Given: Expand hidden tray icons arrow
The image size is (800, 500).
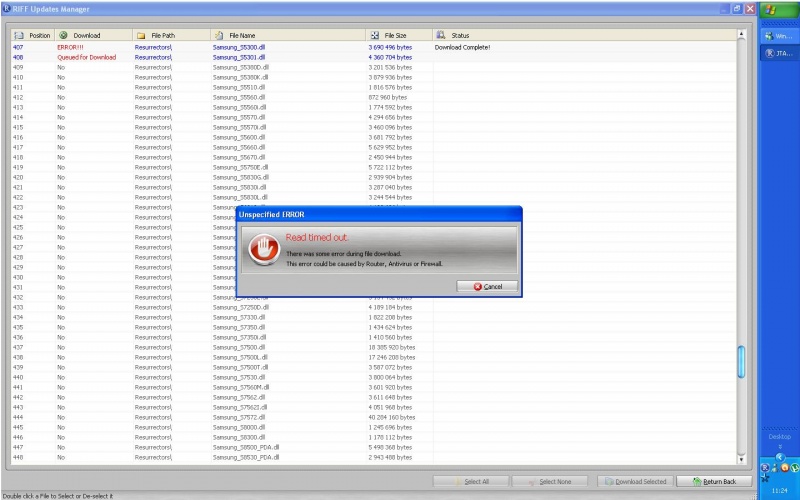Looking at the screenshot, I should point(780,457).
